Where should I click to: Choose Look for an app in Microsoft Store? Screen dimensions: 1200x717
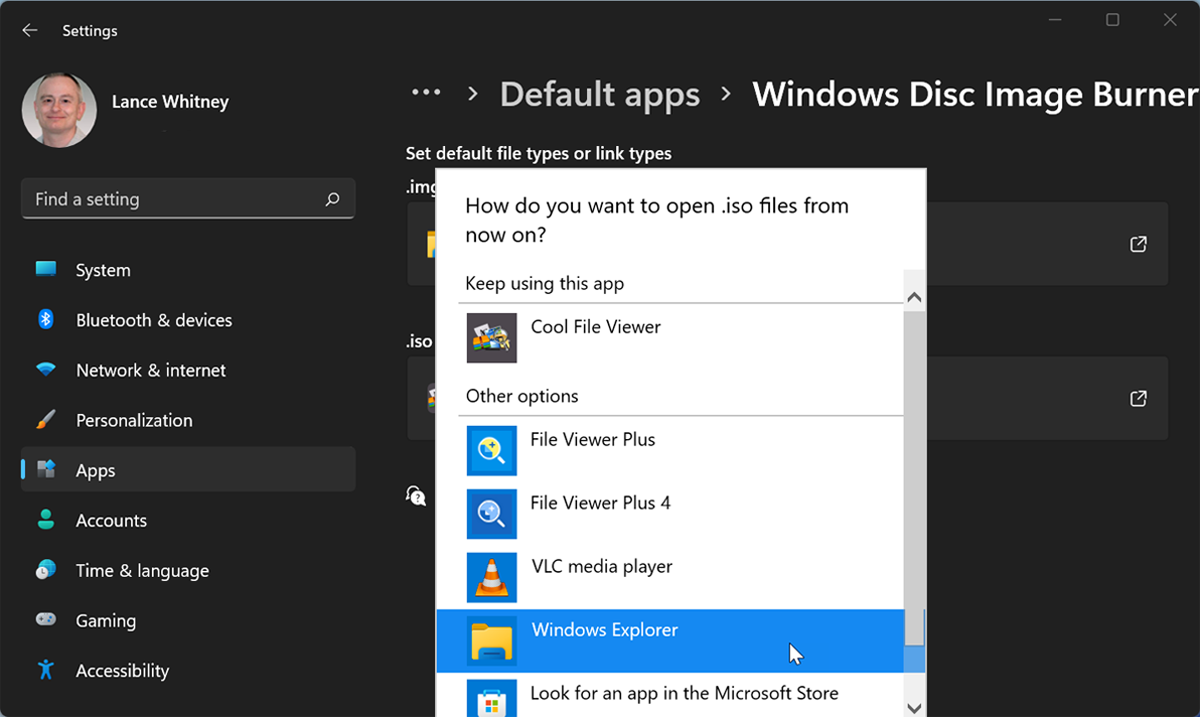click(x=684, y=694)
